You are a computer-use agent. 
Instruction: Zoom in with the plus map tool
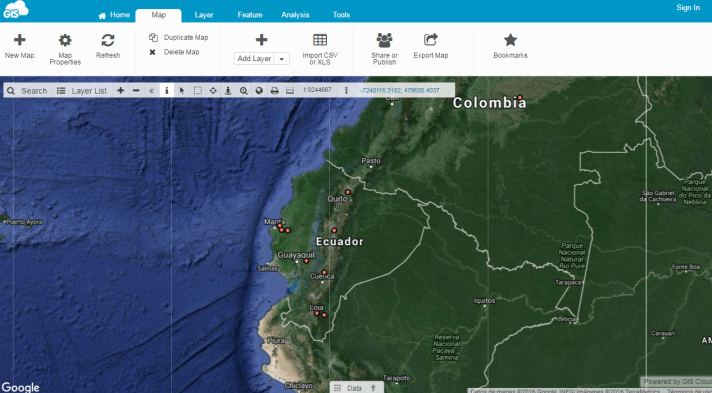pyautogui.click(x=120, y=90)
